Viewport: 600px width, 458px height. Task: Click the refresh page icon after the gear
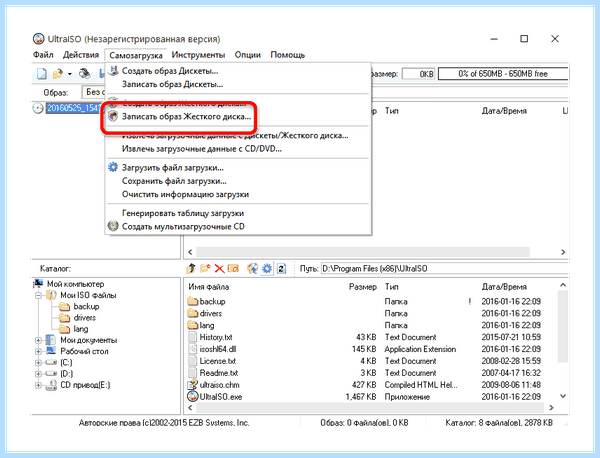[281, 269]
